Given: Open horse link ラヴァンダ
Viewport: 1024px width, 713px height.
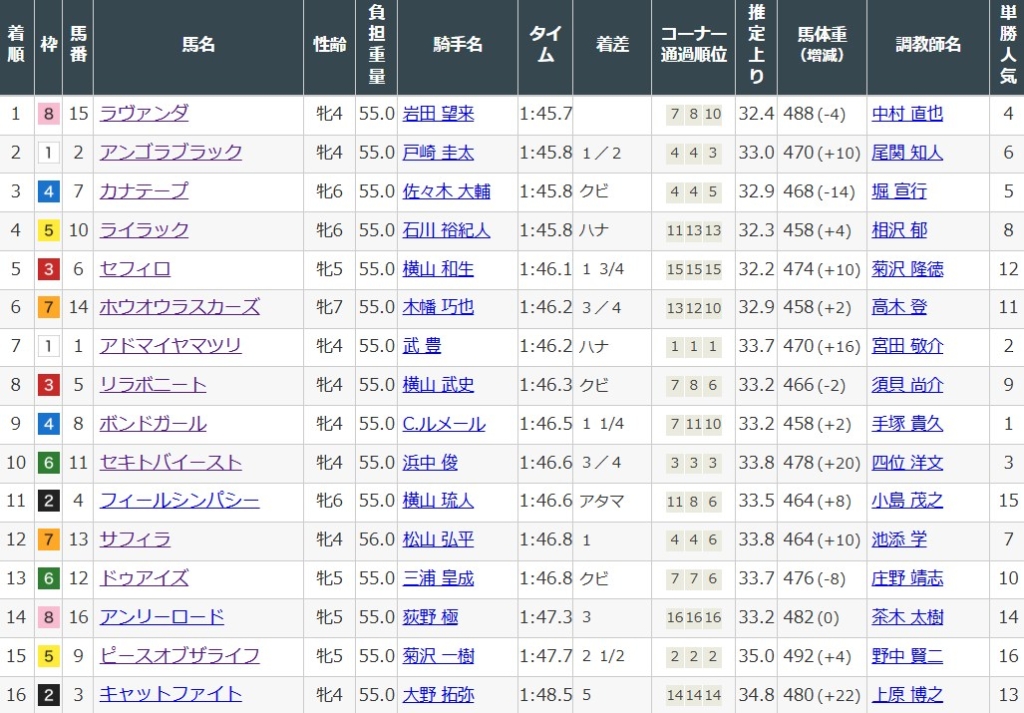Looking at the screenshot, I should (143, 114).
